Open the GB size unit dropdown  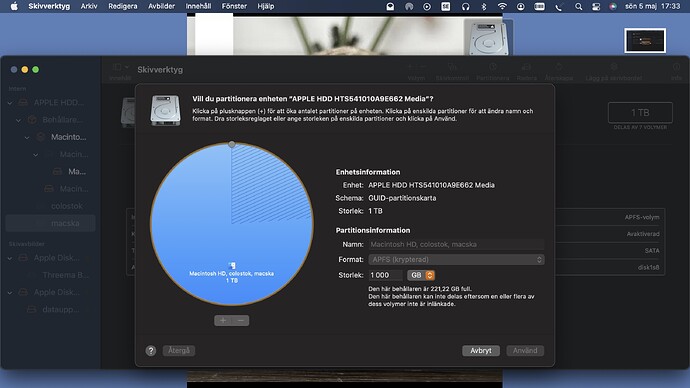click(x=421, y=275)
